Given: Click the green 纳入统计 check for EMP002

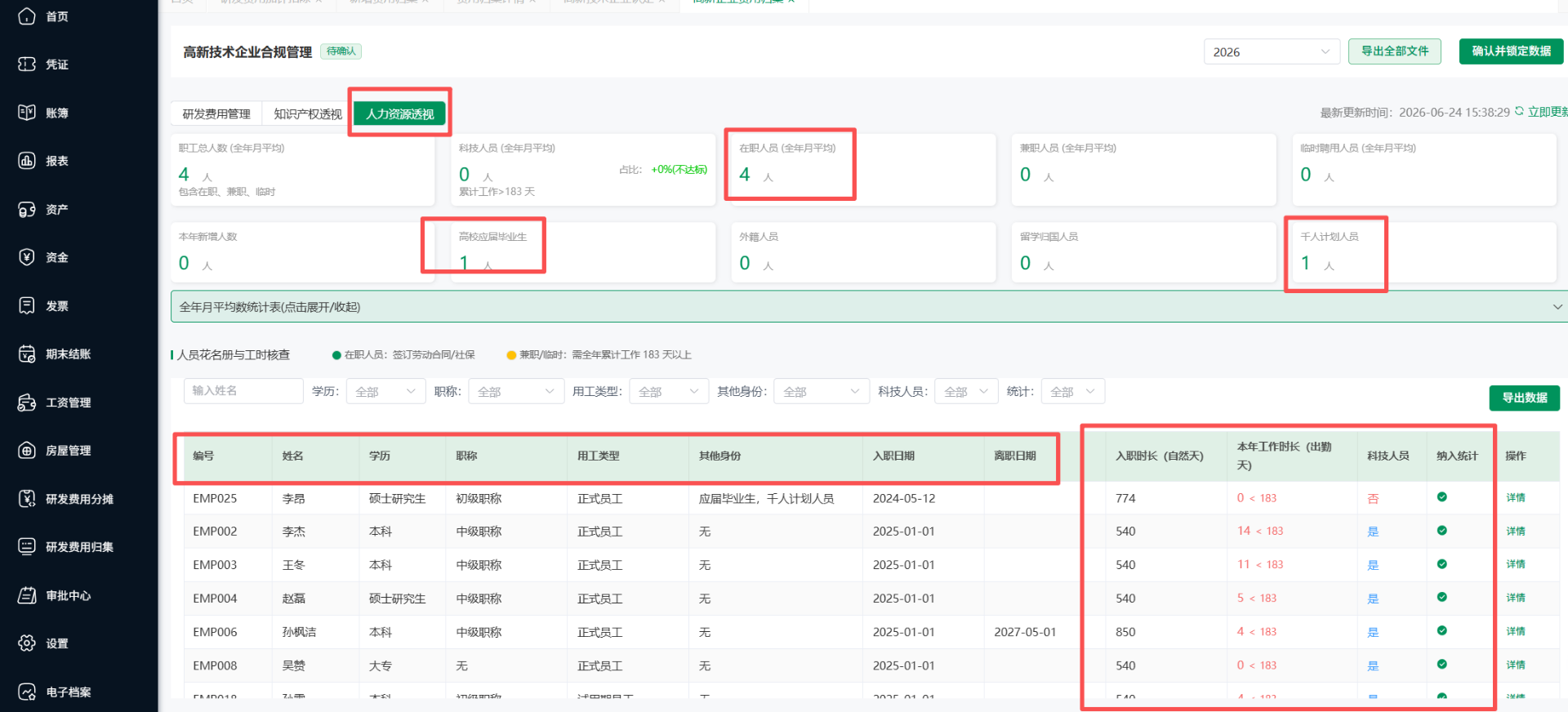Looking at the screenshot, I should click(x=1442, y=531).
